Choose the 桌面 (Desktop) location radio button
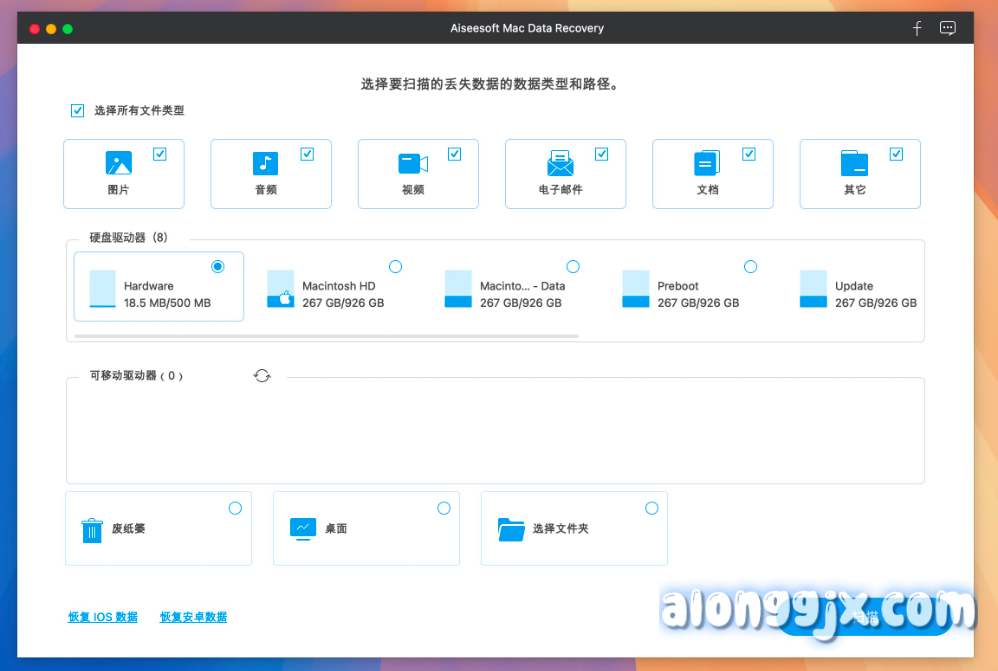The image size is (998, 671). coord(444,508)
